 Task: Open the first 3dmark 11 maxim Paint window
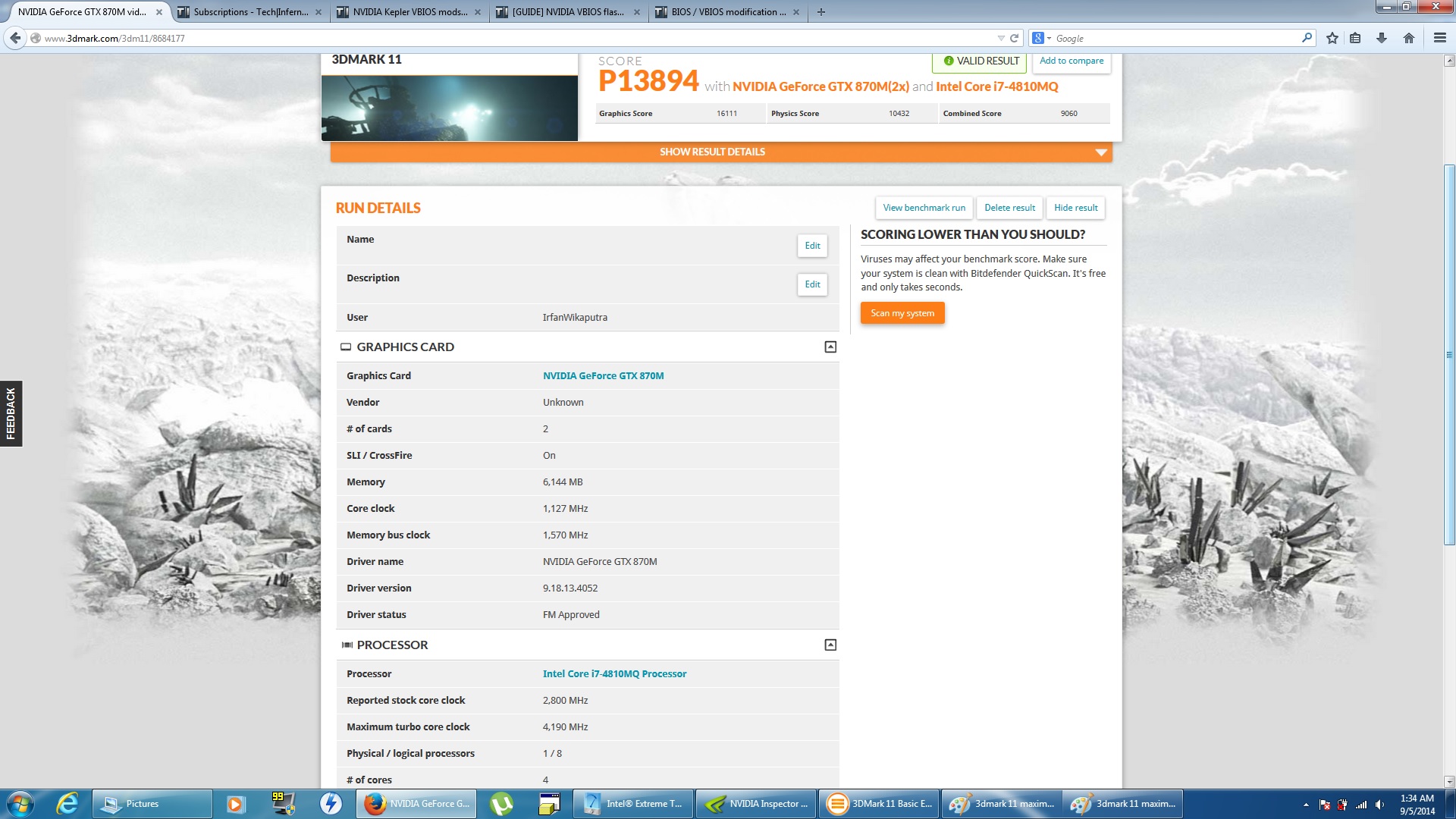[1002, 804]
